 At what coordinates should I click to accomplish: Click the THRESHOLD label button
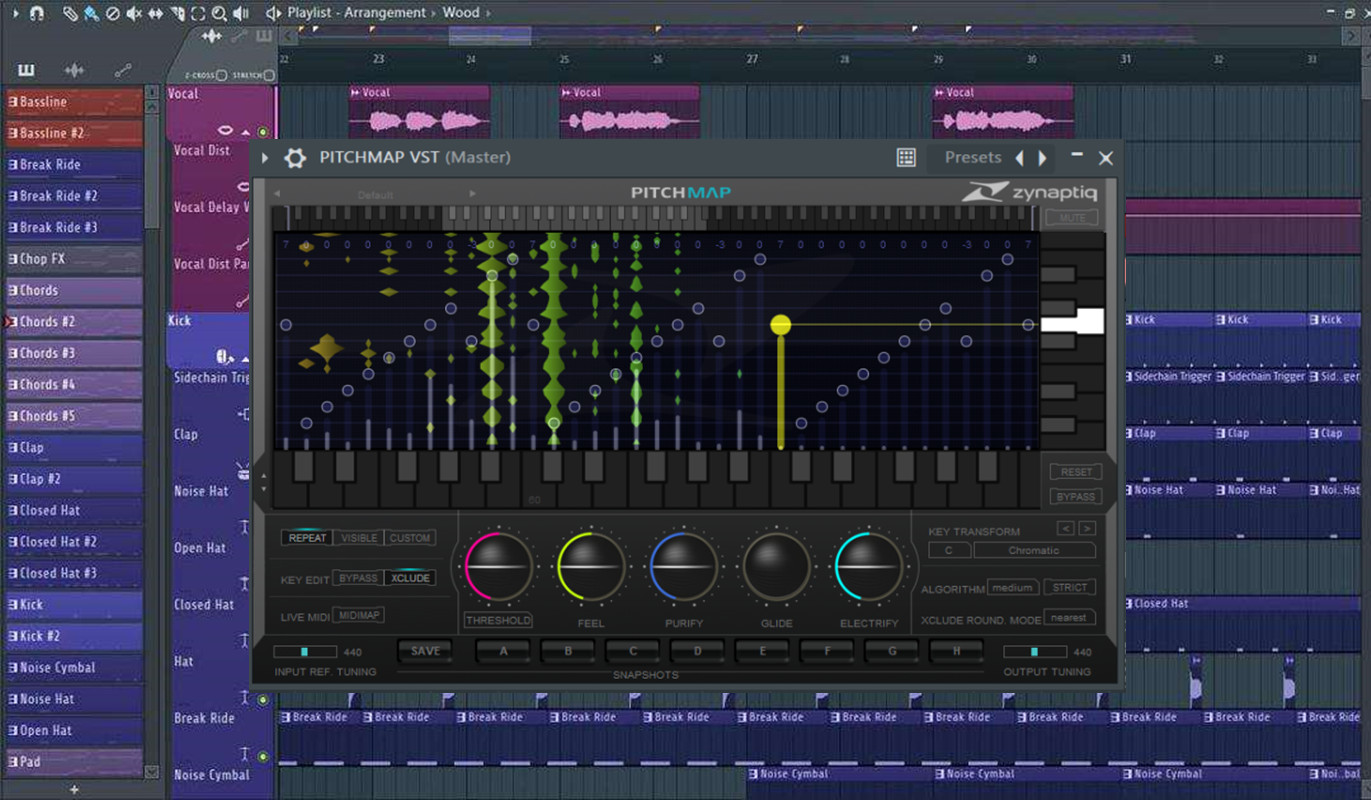coord(498,620)
